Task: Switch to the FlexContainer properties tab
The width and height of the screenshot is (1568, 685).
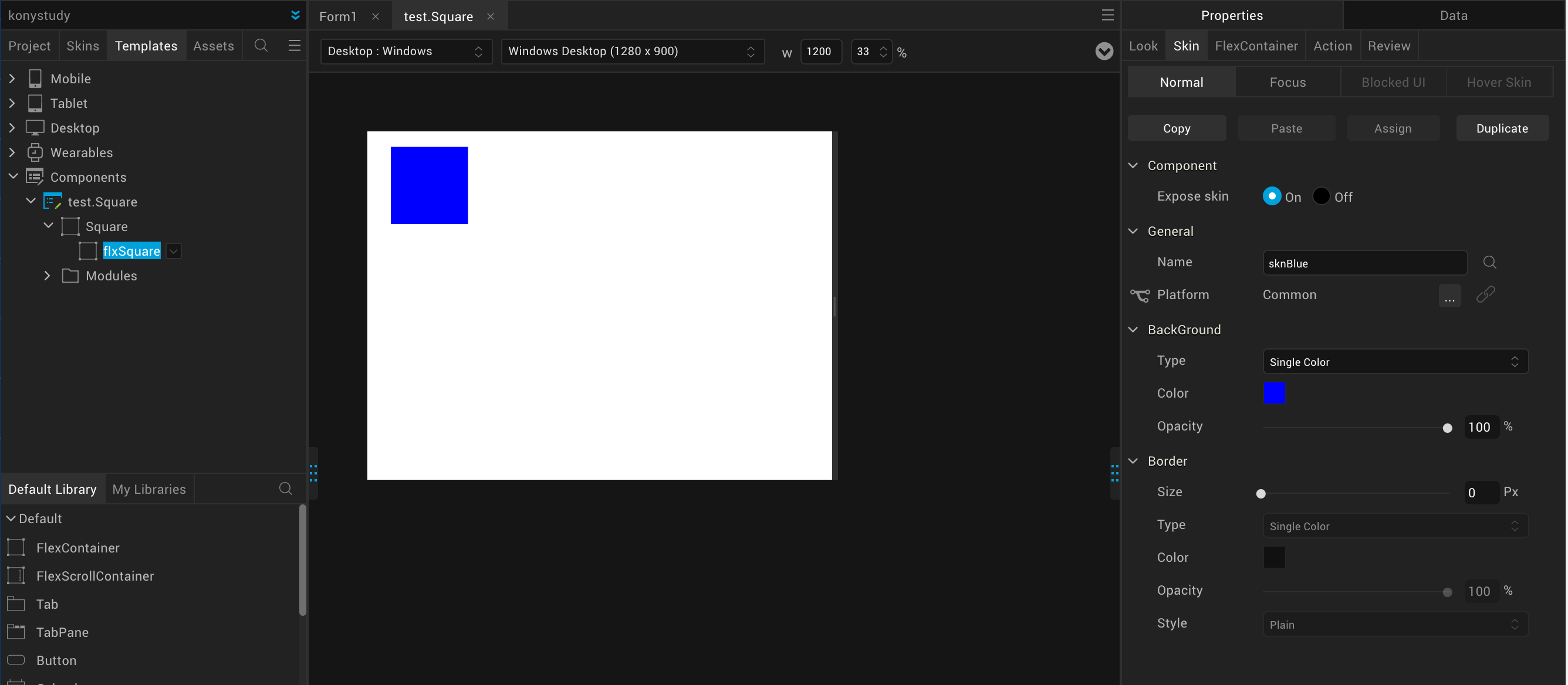Action: (x=1256, y=46)
